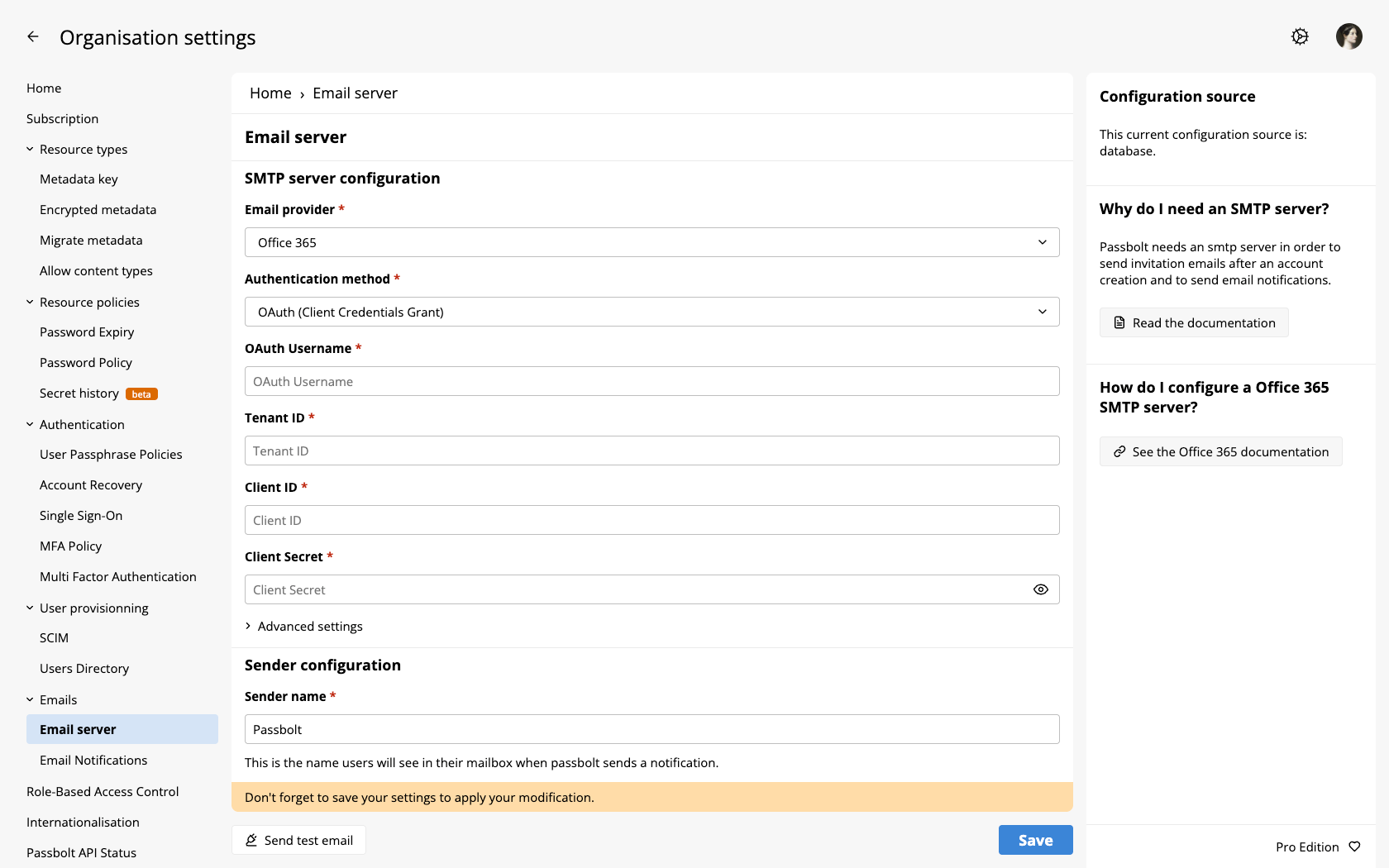The image size is (1389, 868).
Task: Open Subscription settings
Action: point(62,118)
